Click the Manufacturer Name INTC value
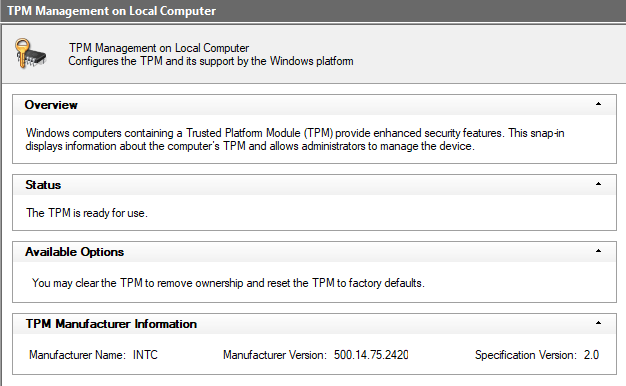626x386 pixels. 145,355
